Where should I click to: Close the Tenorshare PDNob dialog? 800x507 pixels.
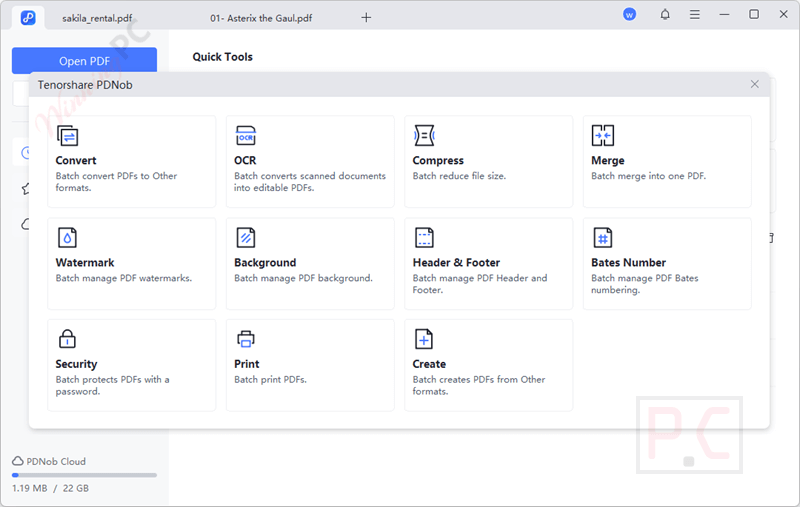click(x=755, y=84)
